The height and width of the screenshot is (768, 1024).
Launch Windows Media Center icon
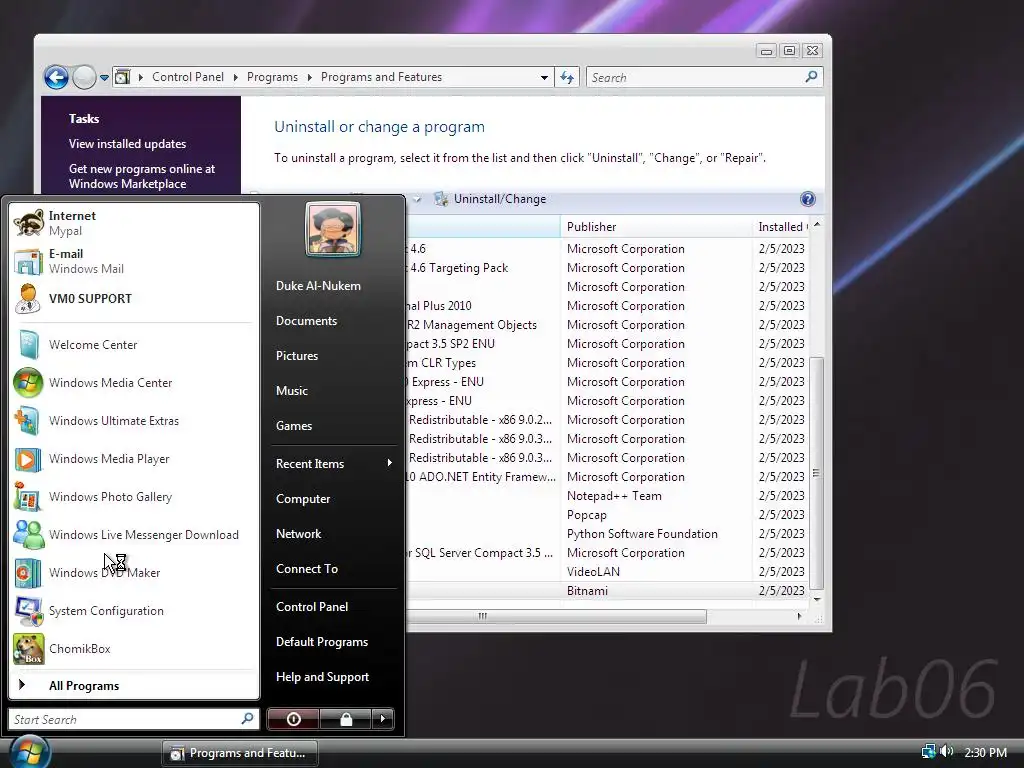(29, 383)
